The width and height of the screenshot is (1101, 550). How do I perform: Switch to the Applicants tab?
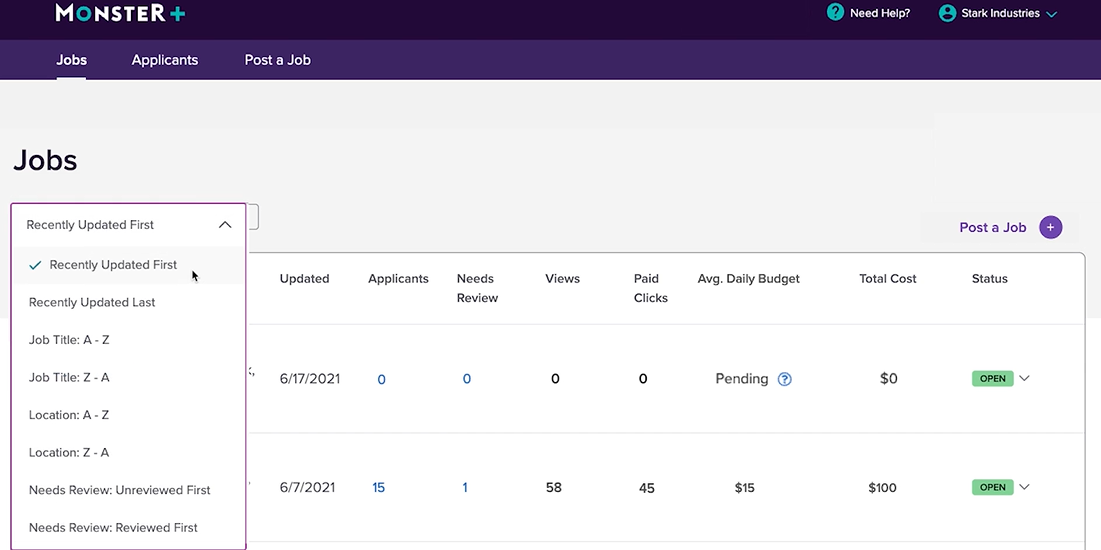point(165,60)
